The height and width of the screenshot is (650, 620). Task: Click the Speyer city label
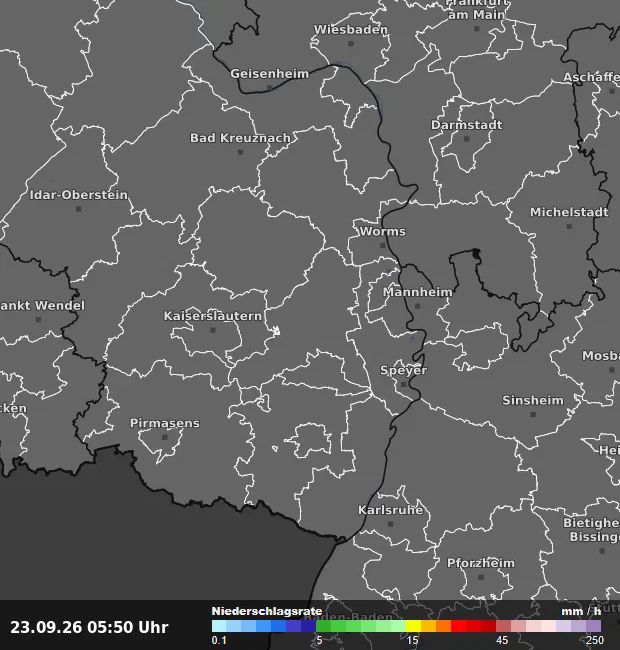403,370
